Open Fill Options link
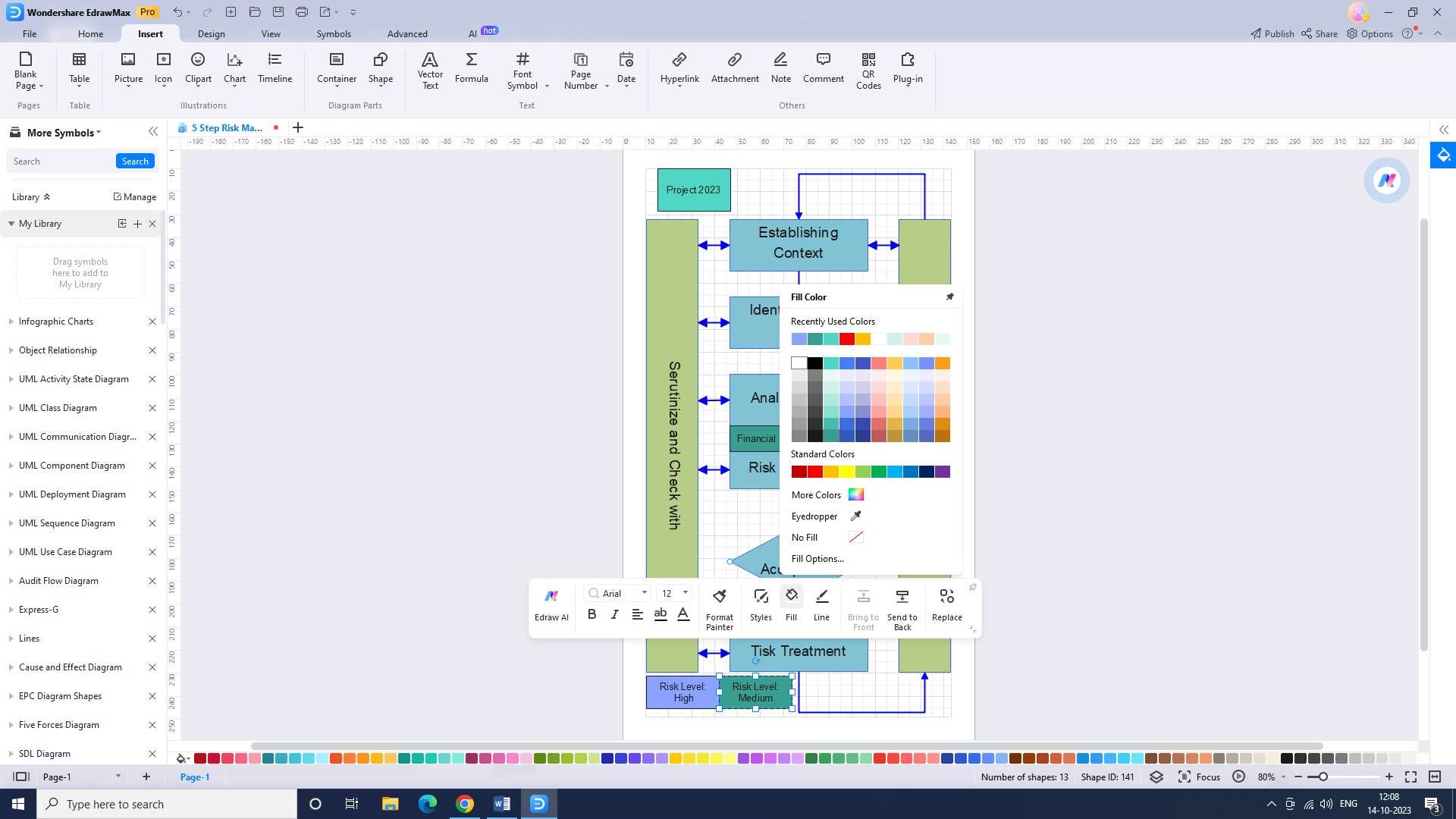This screenshot has height=819, width=1456. point(817,559)
